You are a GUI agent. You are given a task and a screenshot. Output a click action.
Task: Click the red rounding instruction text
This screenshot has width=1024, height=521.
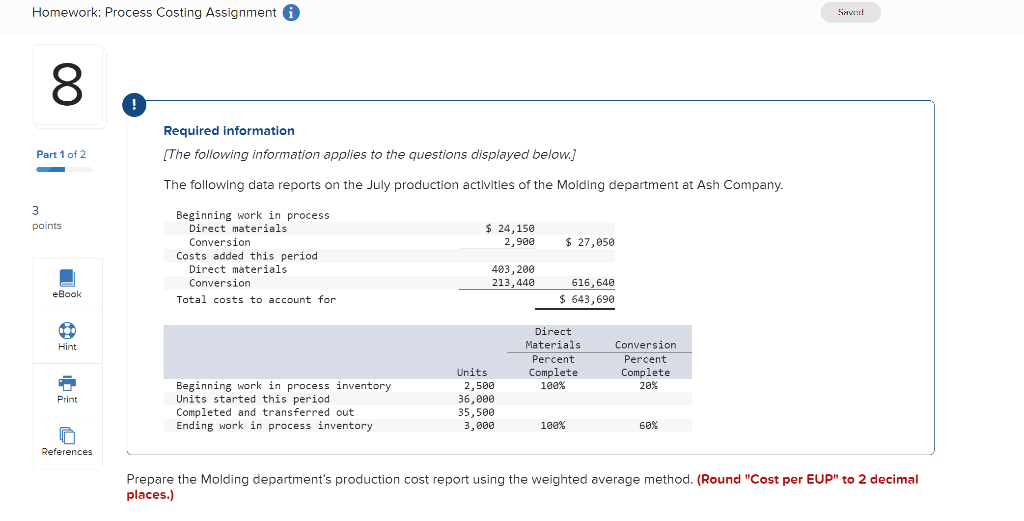tap(522, 487)
